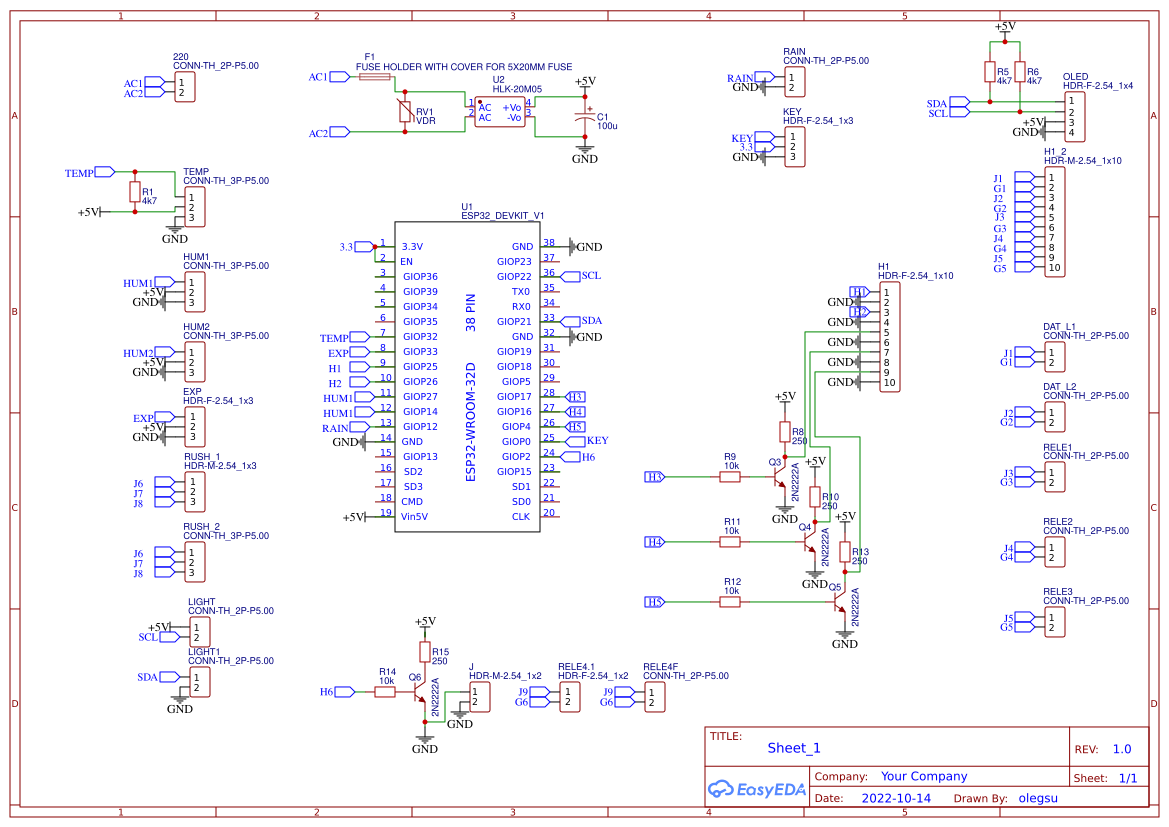Image resolution: width=1169 pixels, height=827 pixels.
Task: Click the OLED four-pin header body
Action: click(x=1075, y=117)
